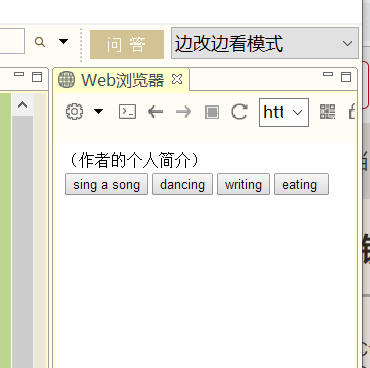Viewport: 370px width, 368px height.
Task: Refresh the Web browser page
Action: point(239,112)
